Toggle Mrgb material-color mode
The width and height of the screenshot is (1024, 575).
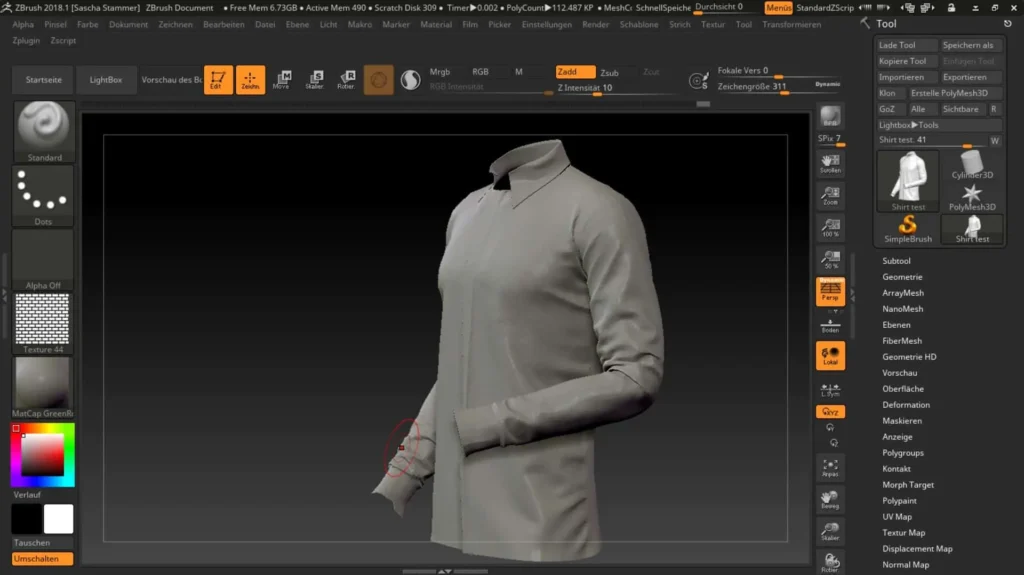click(x=440, y=72)
